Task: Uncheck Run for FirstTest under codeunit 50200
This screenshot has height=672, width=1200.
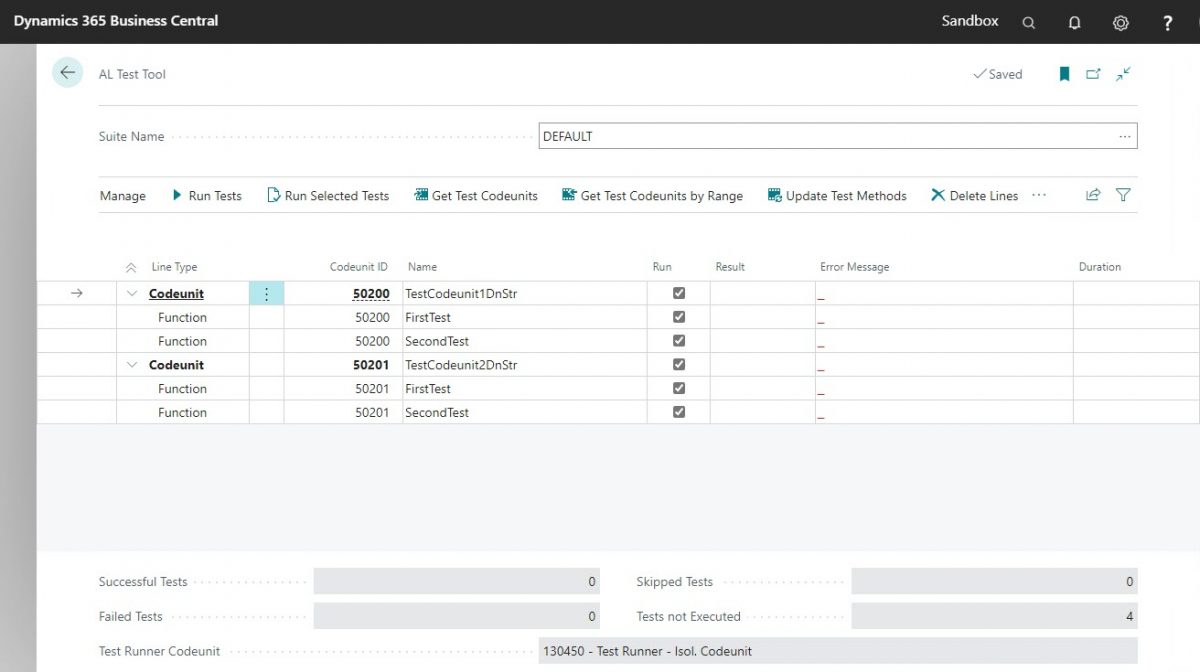Action: 678,317
